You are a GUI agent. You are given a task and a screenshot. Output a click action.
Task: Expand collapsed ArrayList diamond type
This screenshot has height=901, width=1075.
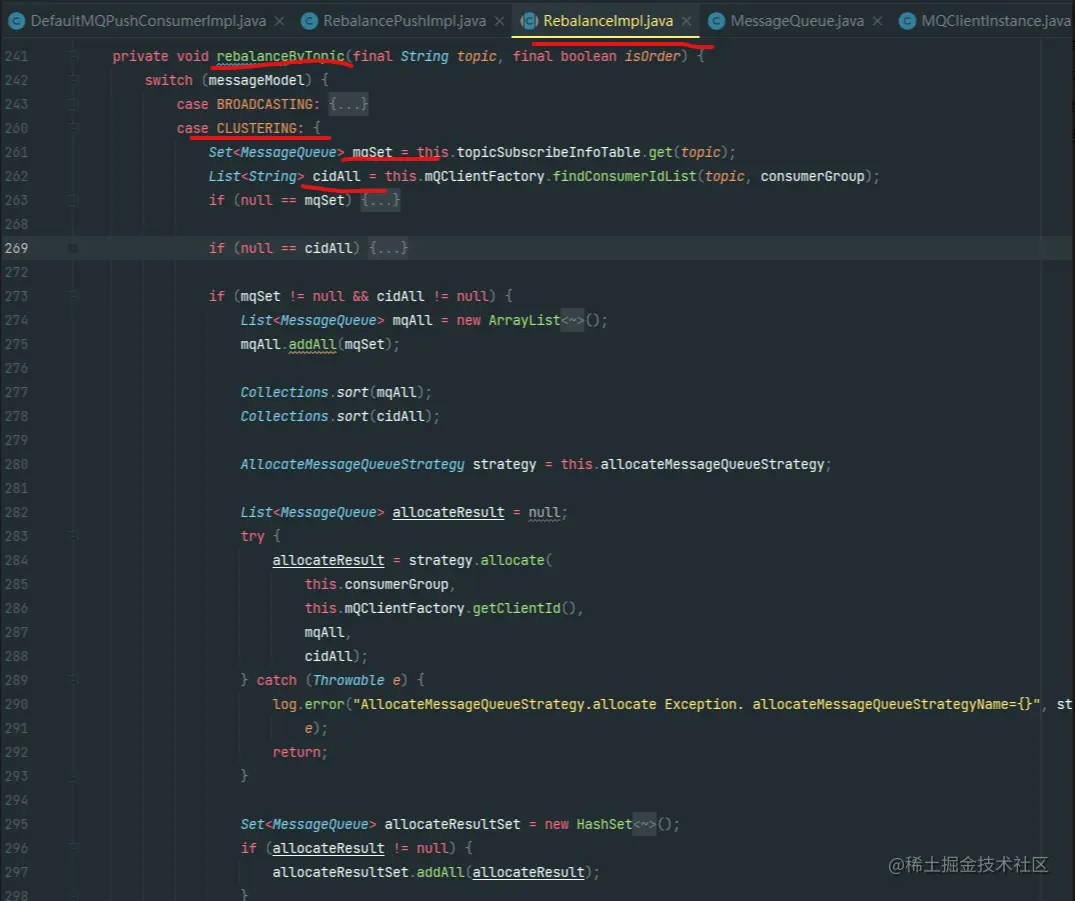click(572, 320)
